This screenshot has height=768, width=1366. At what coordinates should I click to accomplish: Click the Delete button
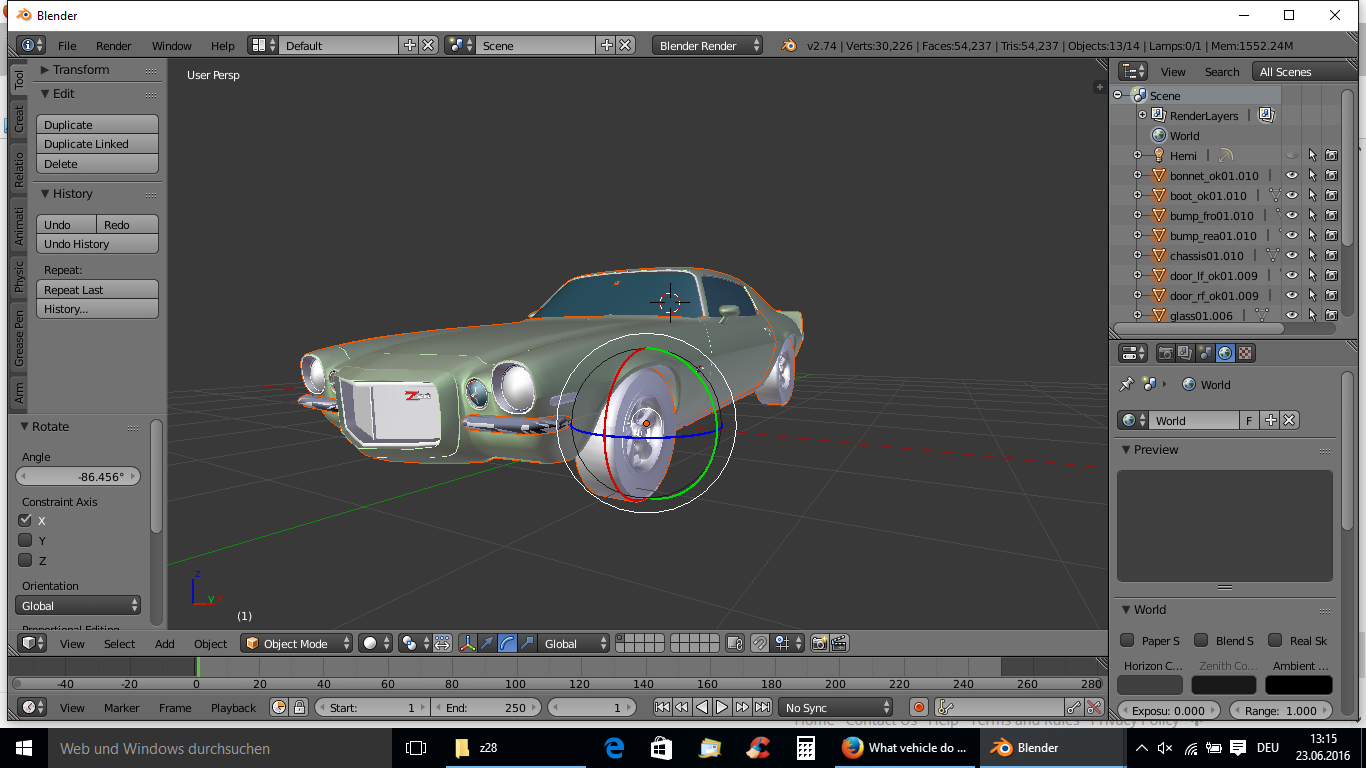tap(97, 164)
